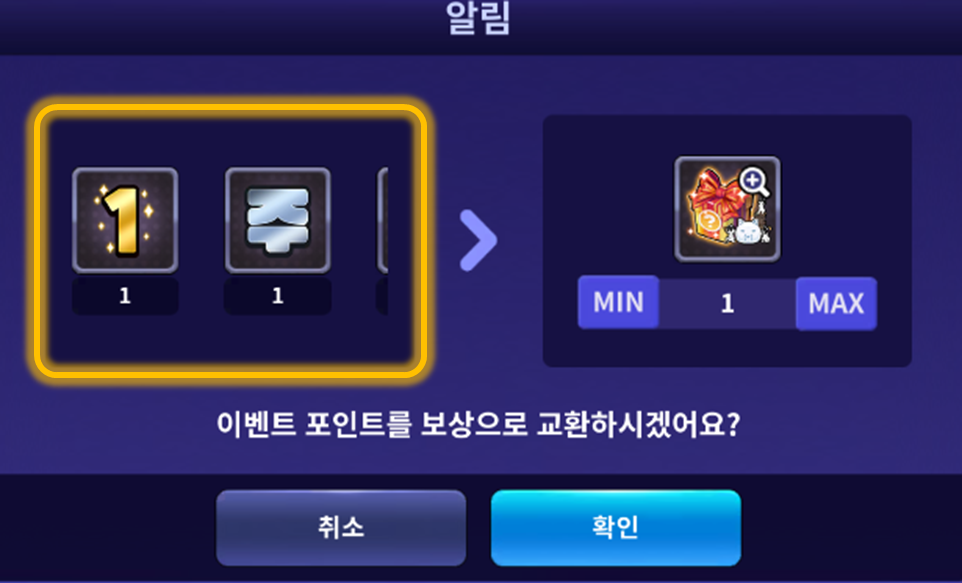Set exchange quantity to MIN
Image resolution: width=962 pixels, height=583 pixels.
[x=618, y=303]
